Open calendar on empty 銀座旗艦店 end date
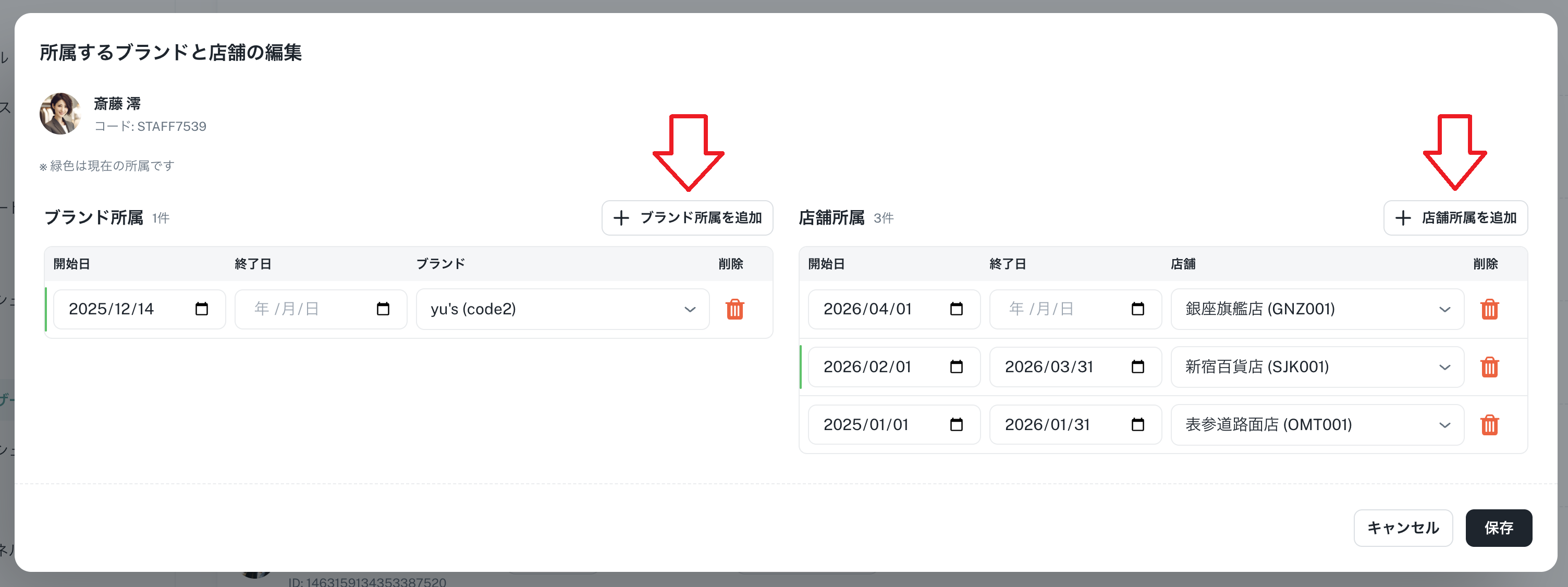The height and width of the screenshot is (587, 1568). pyautogui.click(x=1137, y=309)
